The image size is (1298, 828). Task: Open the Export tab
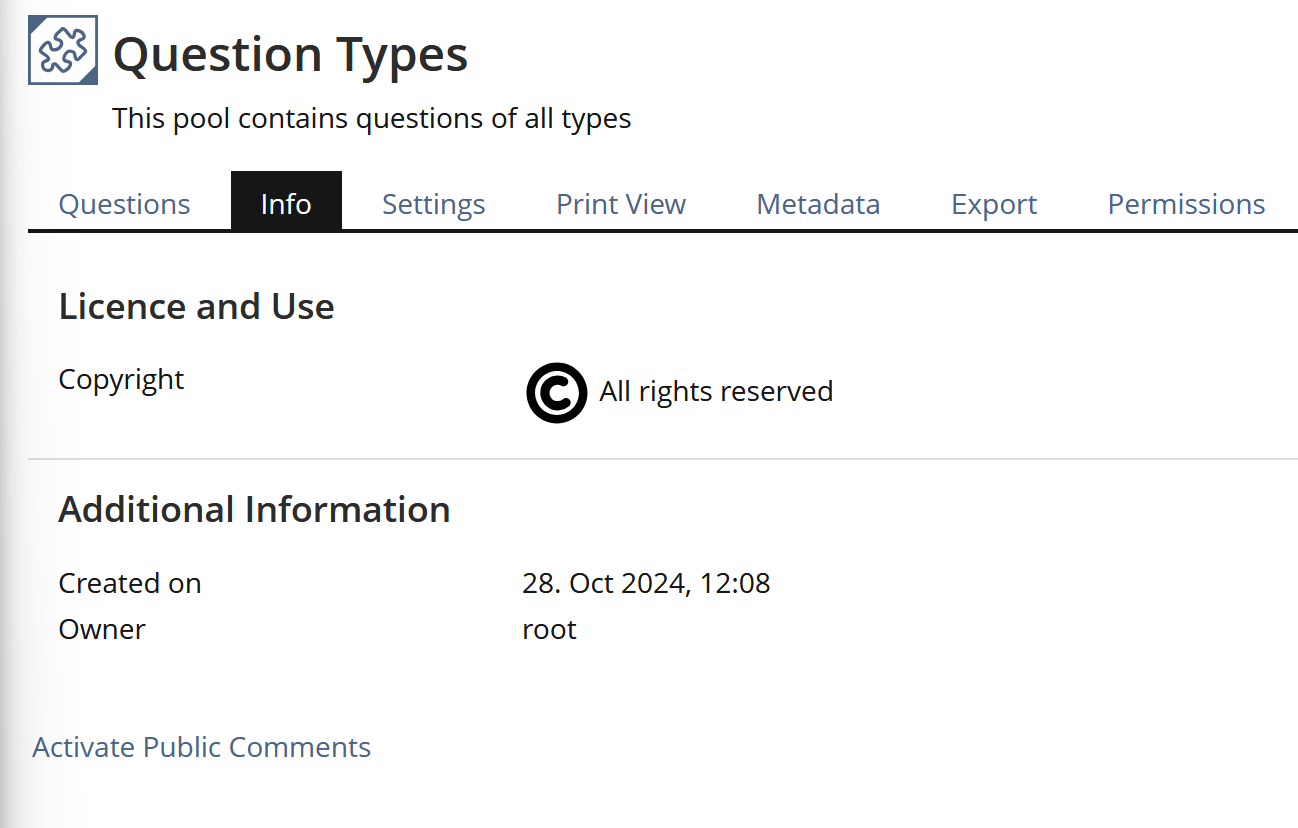click(994, 204)
